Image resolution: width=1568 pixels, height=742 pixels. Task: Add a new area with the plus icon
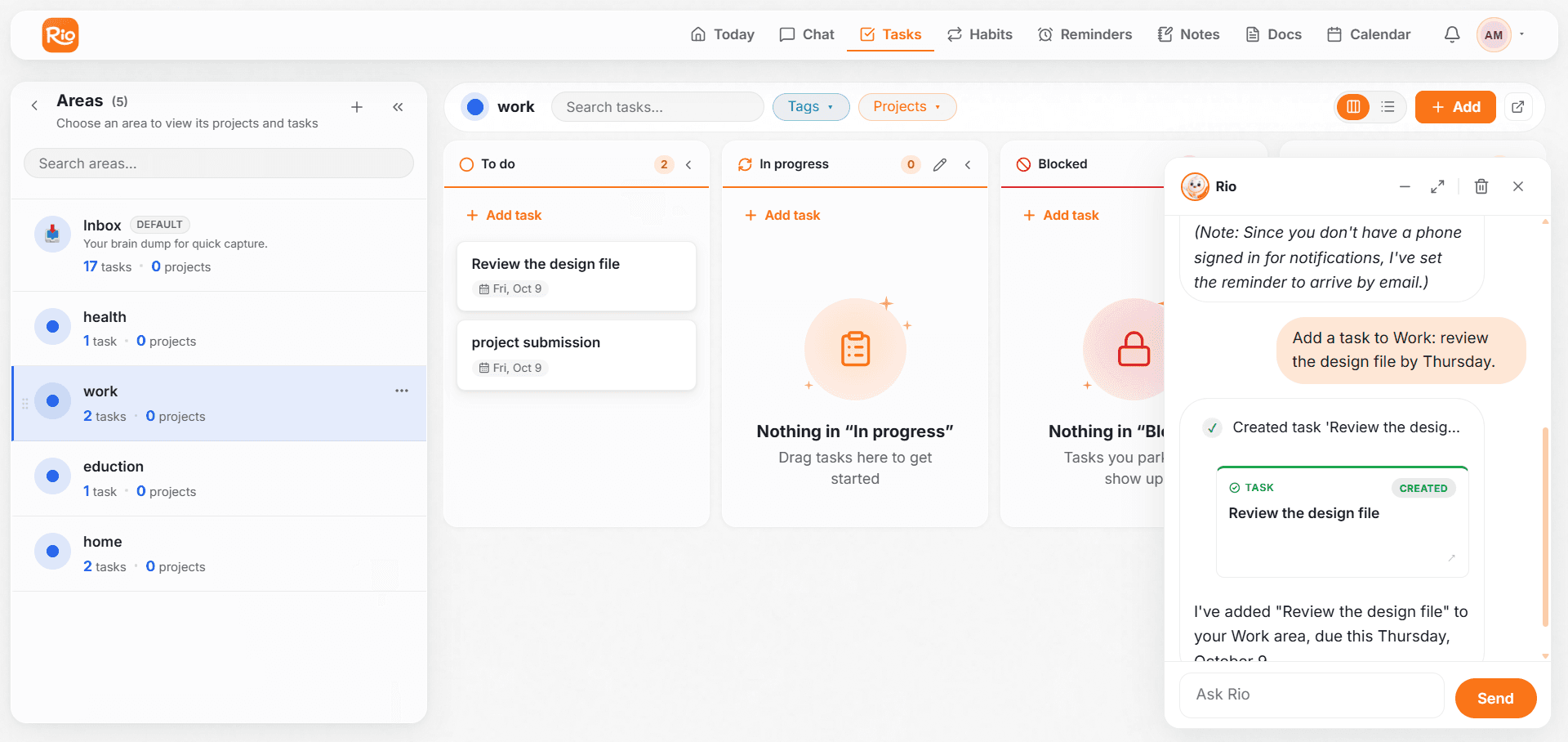click(x=357, y=107)
